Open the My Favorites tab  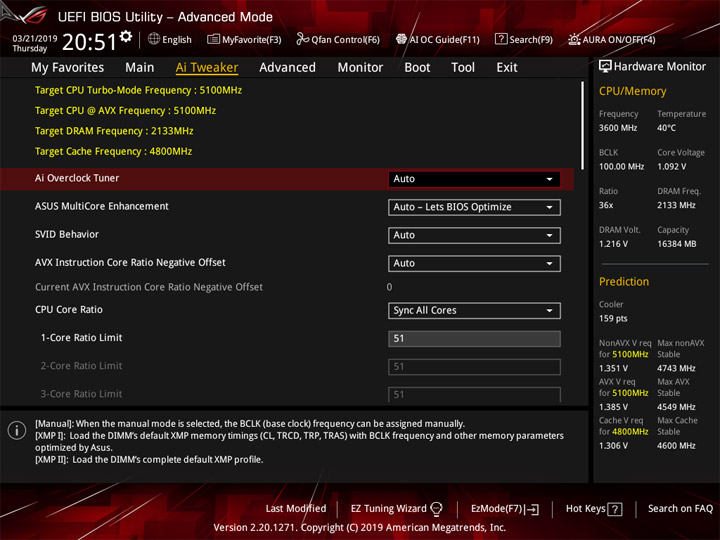(68, 68)
